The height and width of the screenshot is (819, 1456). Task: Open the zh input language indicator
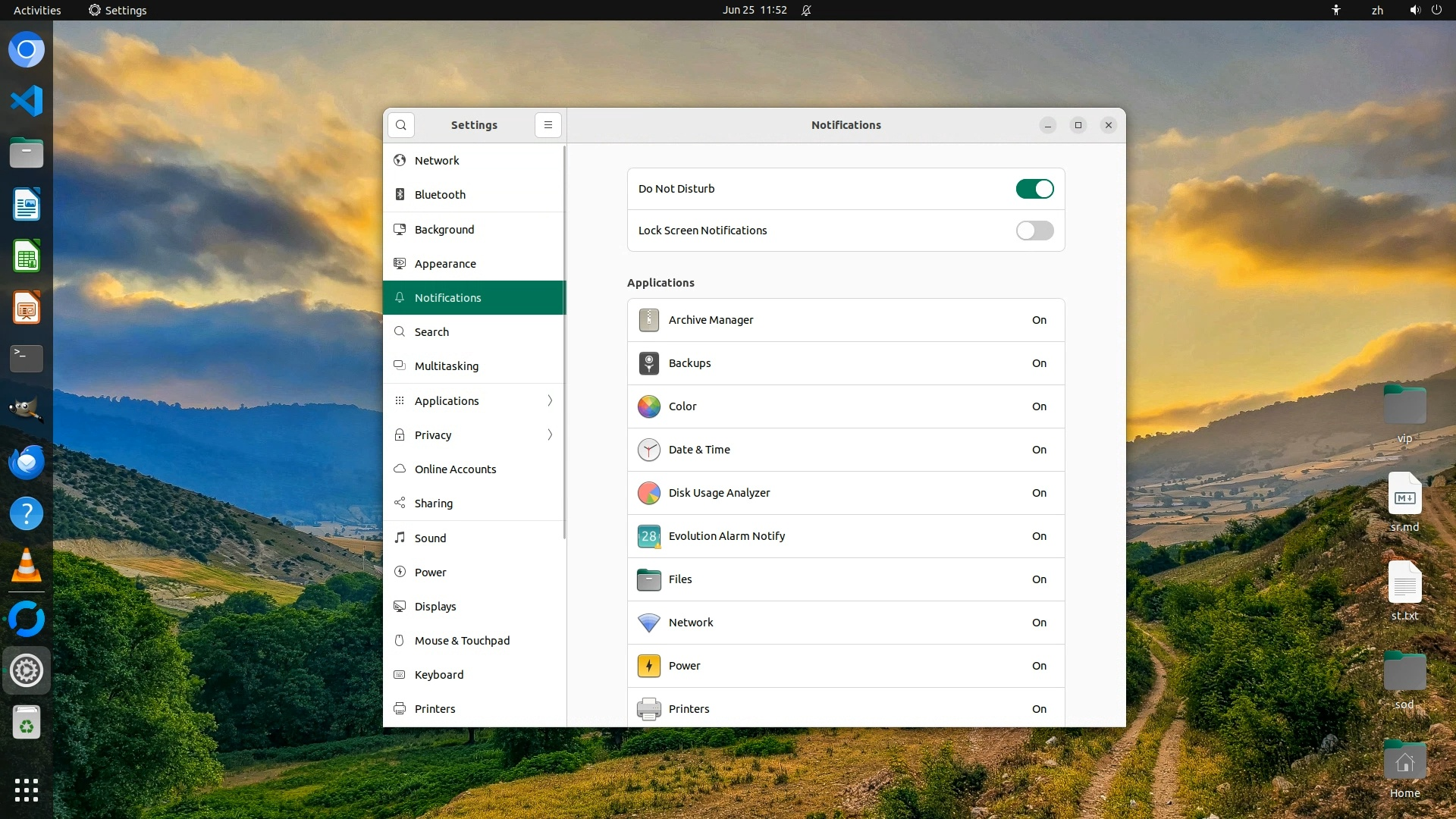pos(1377,11)
